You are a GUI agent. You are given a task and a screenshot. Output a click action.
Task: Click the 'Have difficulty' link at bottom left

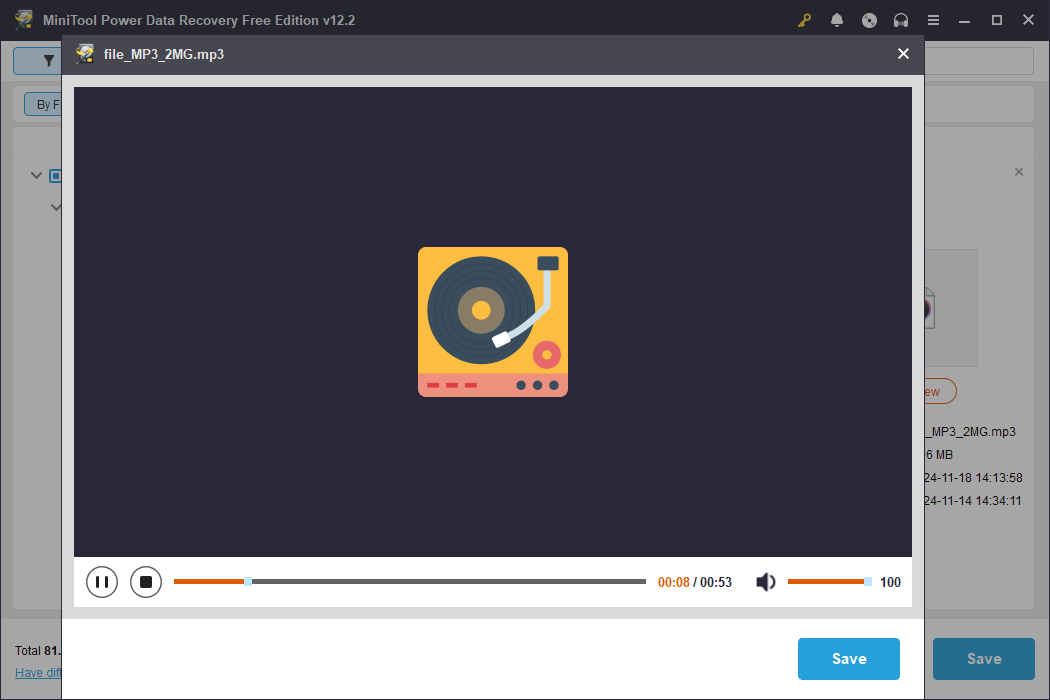pos(38,673)
